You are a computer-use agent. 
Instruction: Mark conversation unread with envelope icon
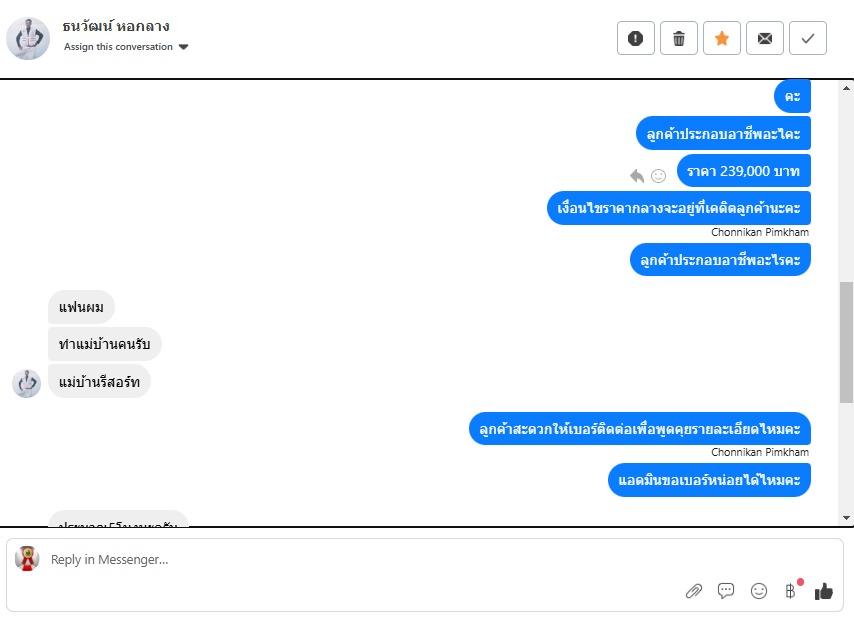765,38
